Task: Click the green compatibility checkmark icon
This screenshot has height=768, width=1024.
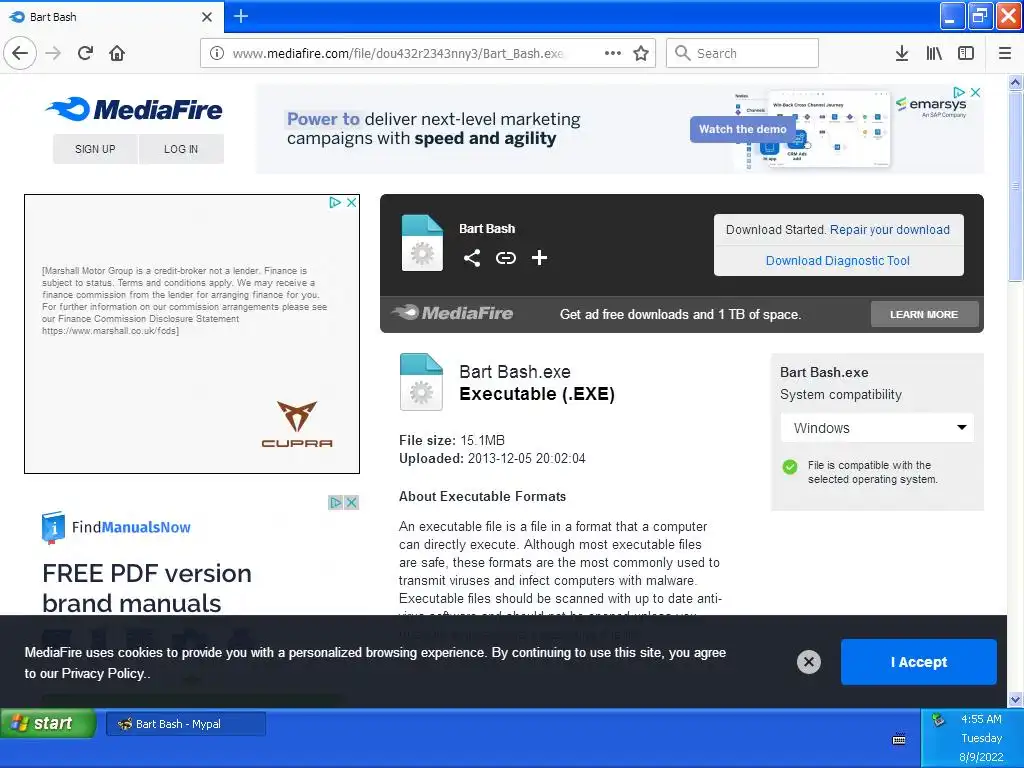Action: pos(790,467)
